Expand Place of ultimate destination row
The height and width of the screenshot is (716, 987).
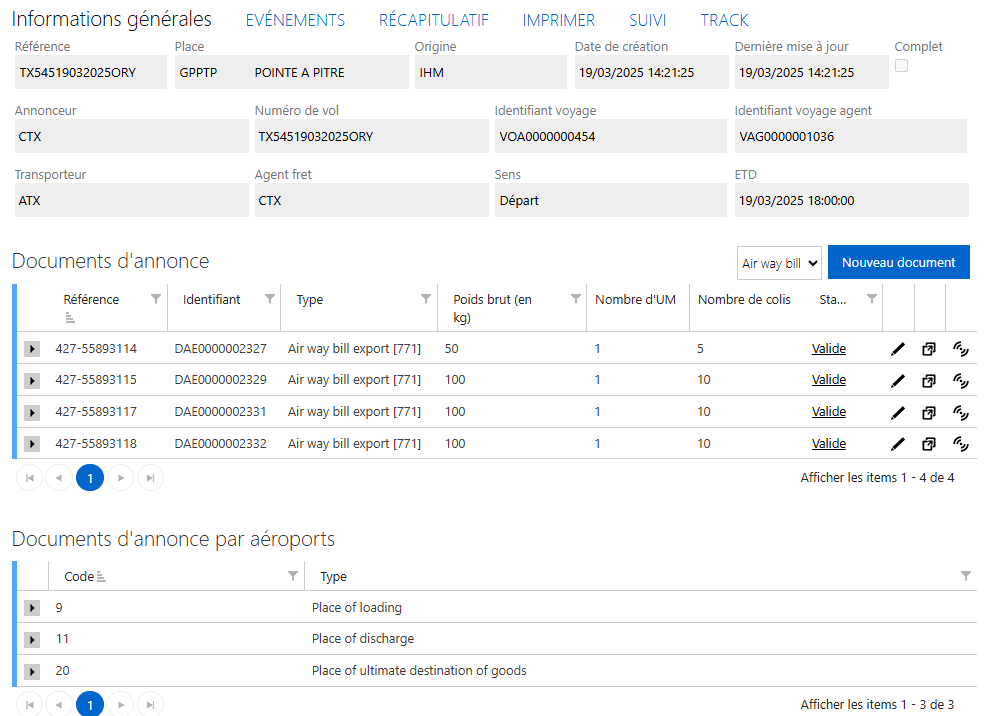pos(32,671)
